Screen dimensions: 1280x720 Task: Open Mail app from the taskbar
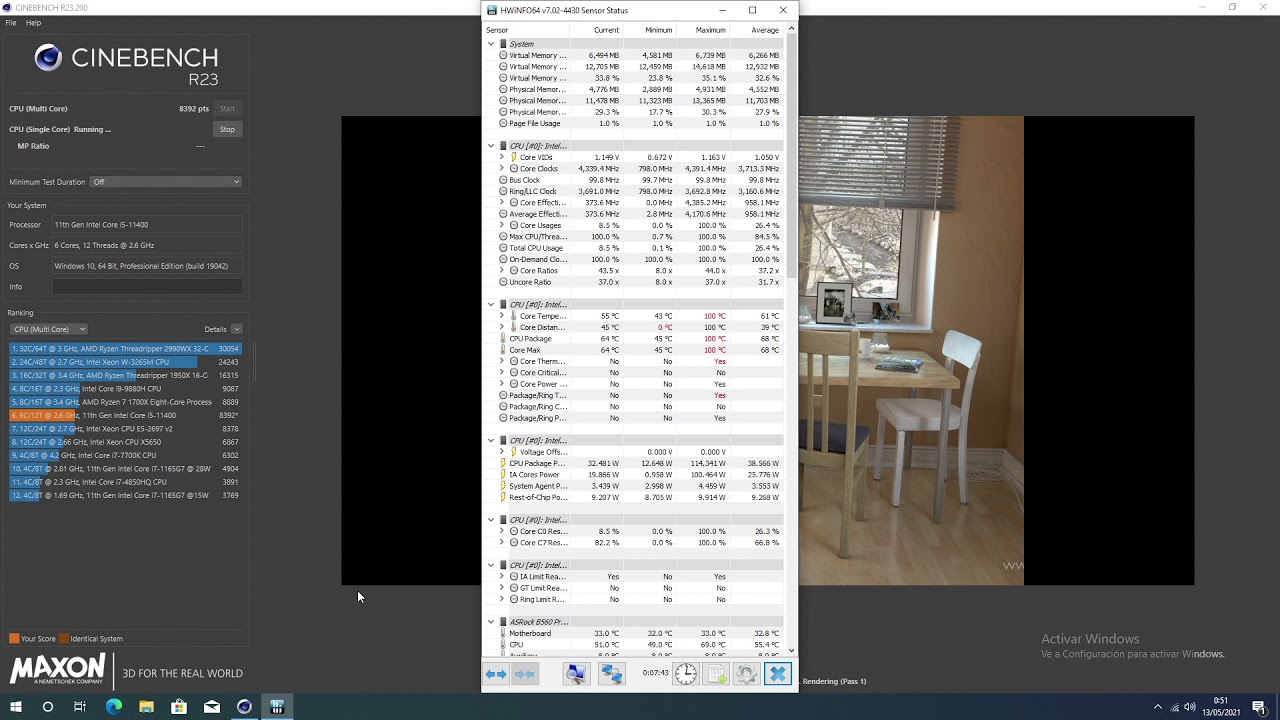212,707
